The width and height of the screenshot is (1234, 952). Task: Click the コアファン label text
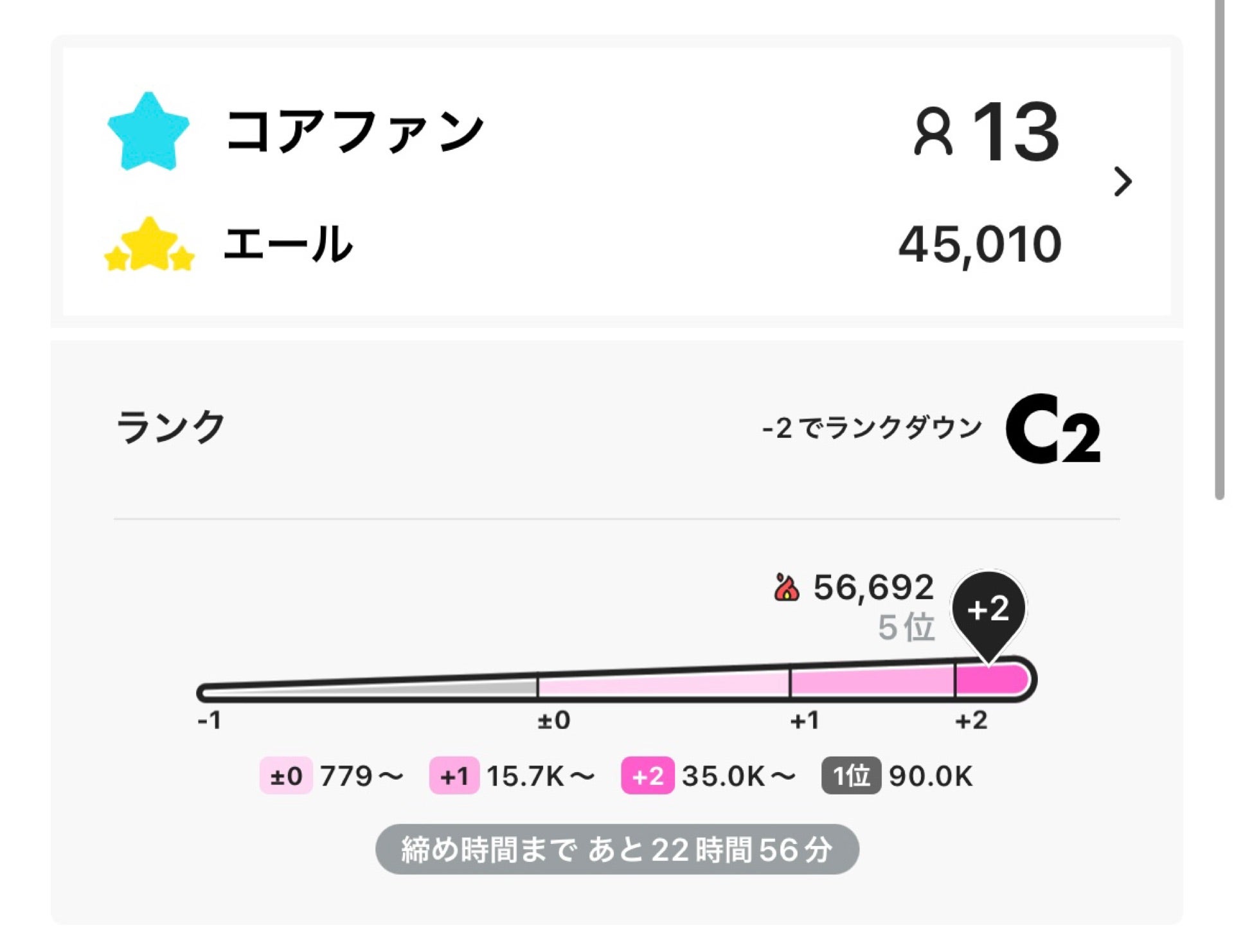354,131
